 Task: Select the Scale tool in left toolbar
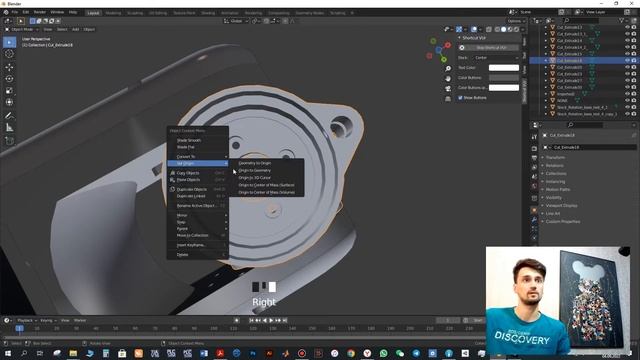(x=9, y=91)
